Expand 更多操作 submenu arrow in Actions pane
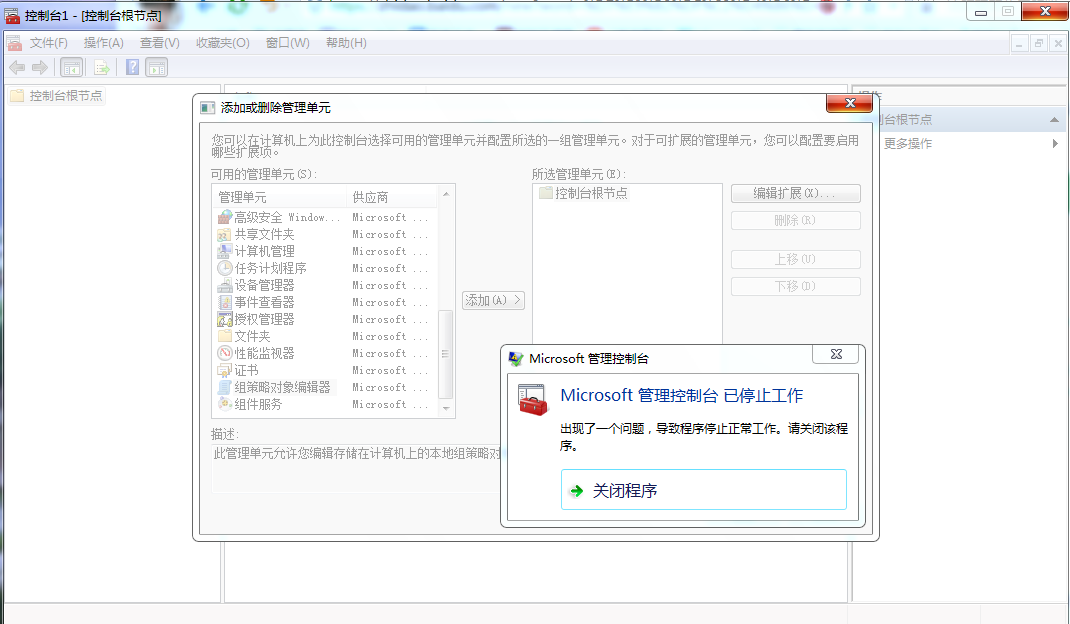 pyautogui.click(x=1055, y=143)
